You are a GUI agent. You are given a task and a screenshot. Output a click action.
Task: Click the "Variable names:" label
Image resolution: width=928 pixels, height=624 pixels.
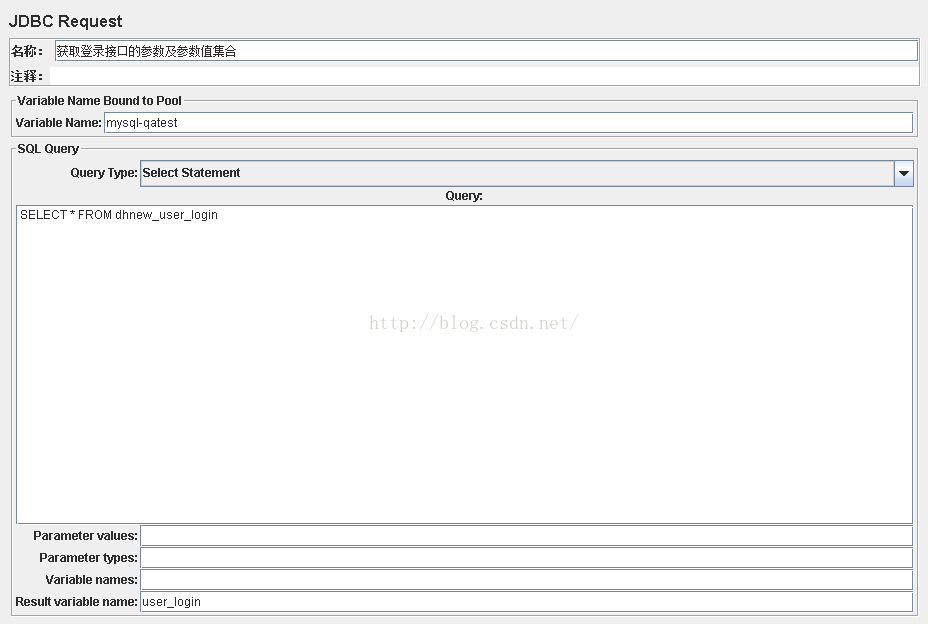pos(91,580)
